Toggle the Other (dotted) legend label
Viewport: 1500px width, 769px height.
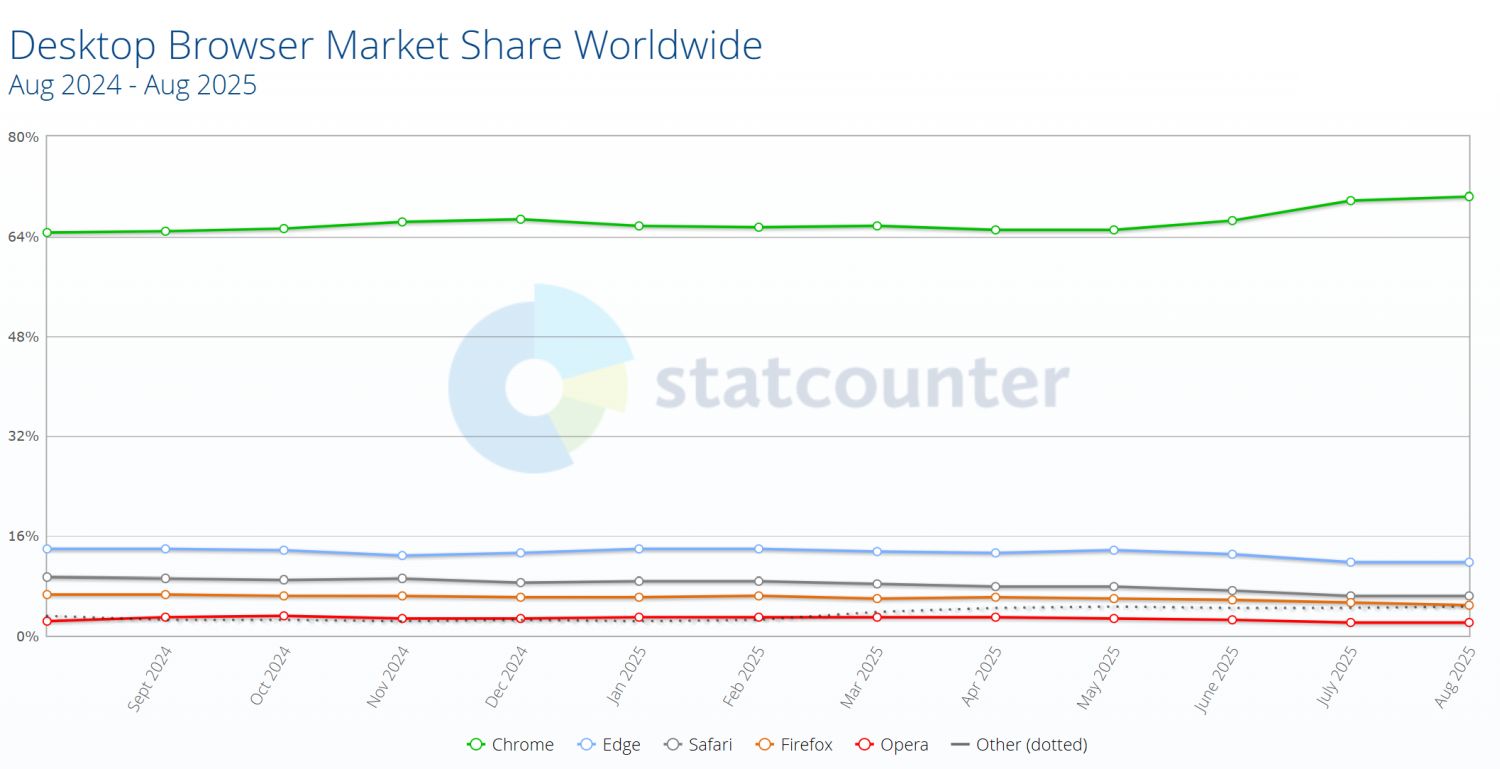[x=1031, y=744]
